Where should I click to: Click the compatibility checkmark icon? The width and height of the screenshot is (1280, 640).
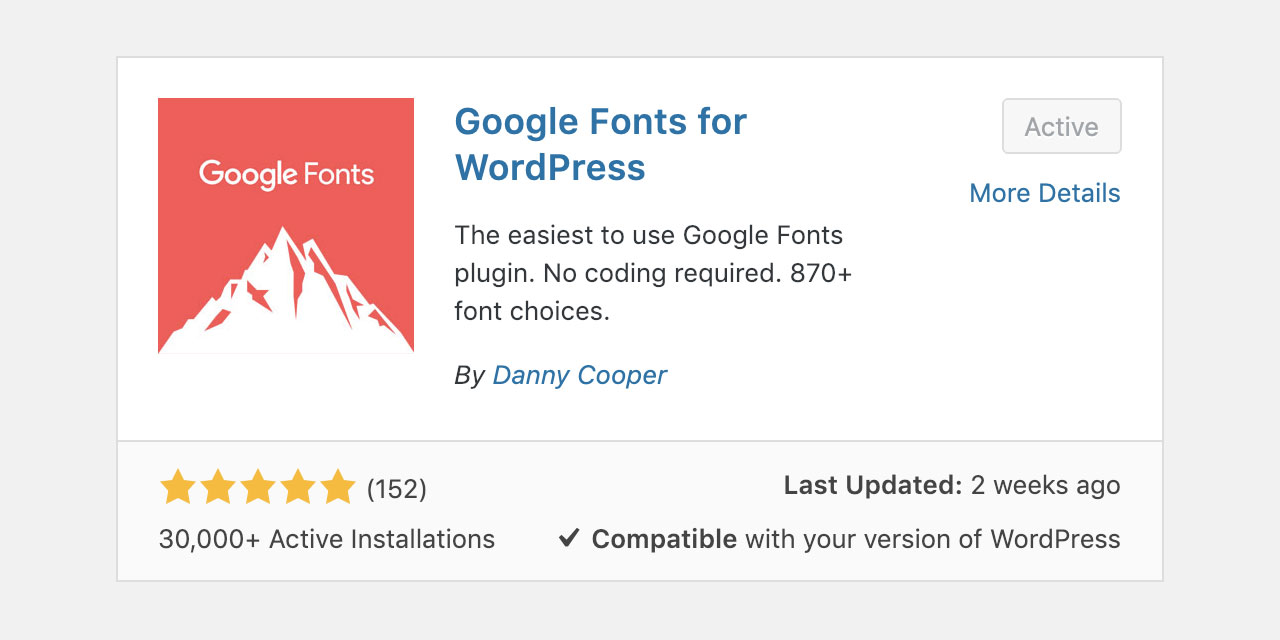click(568, 538)
